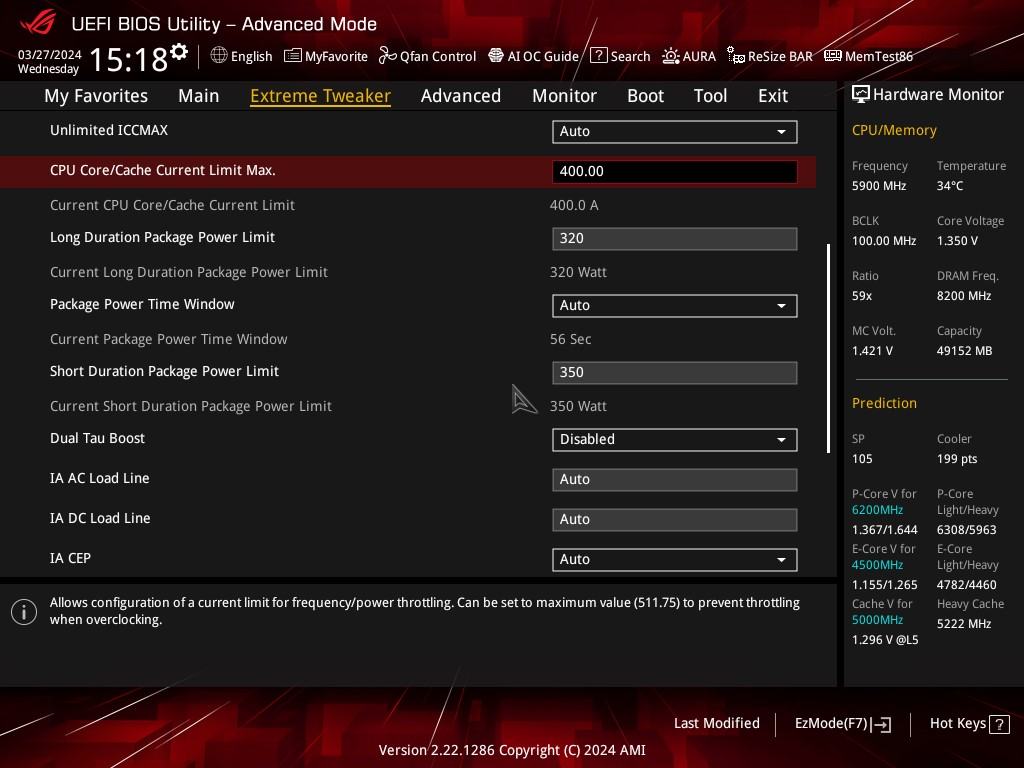Open Hot Keys help text
Screen dimensions: 1024x768
click(957, 724)
